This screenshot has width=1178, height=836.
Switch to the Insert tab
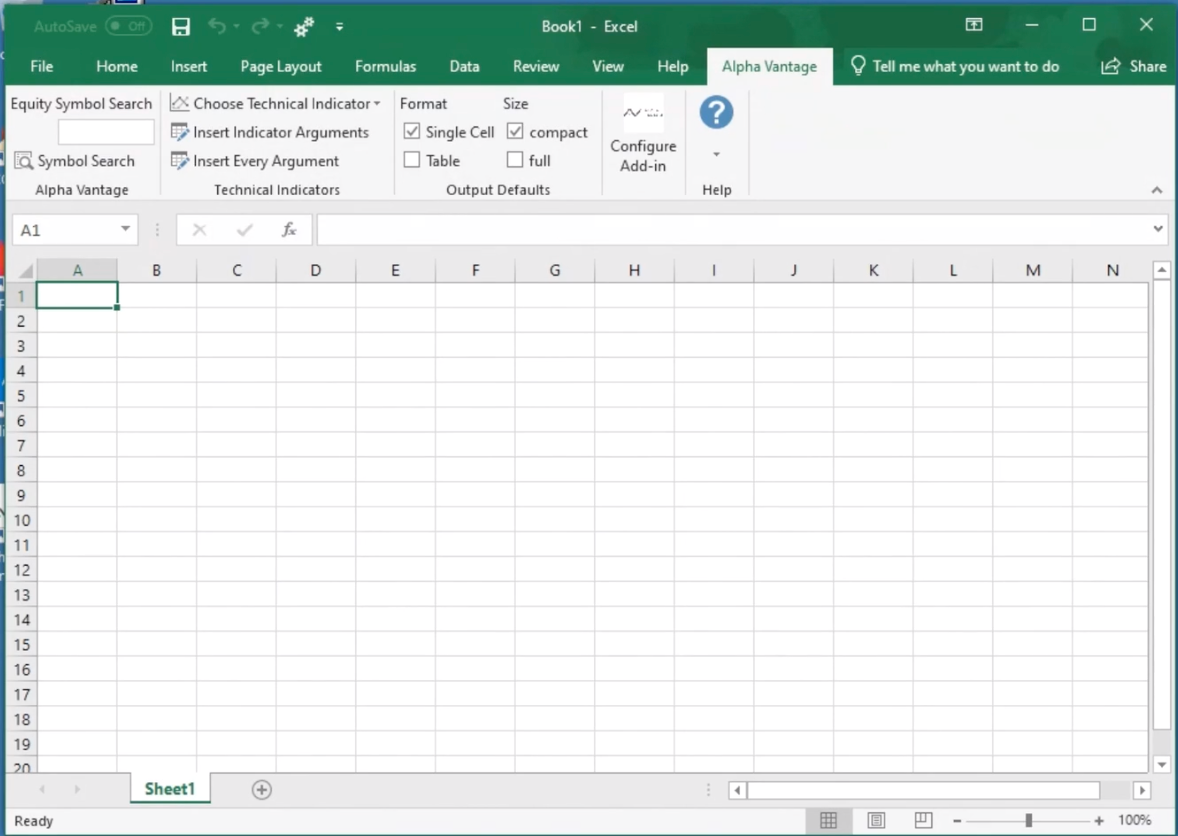[x=189, y=66]
